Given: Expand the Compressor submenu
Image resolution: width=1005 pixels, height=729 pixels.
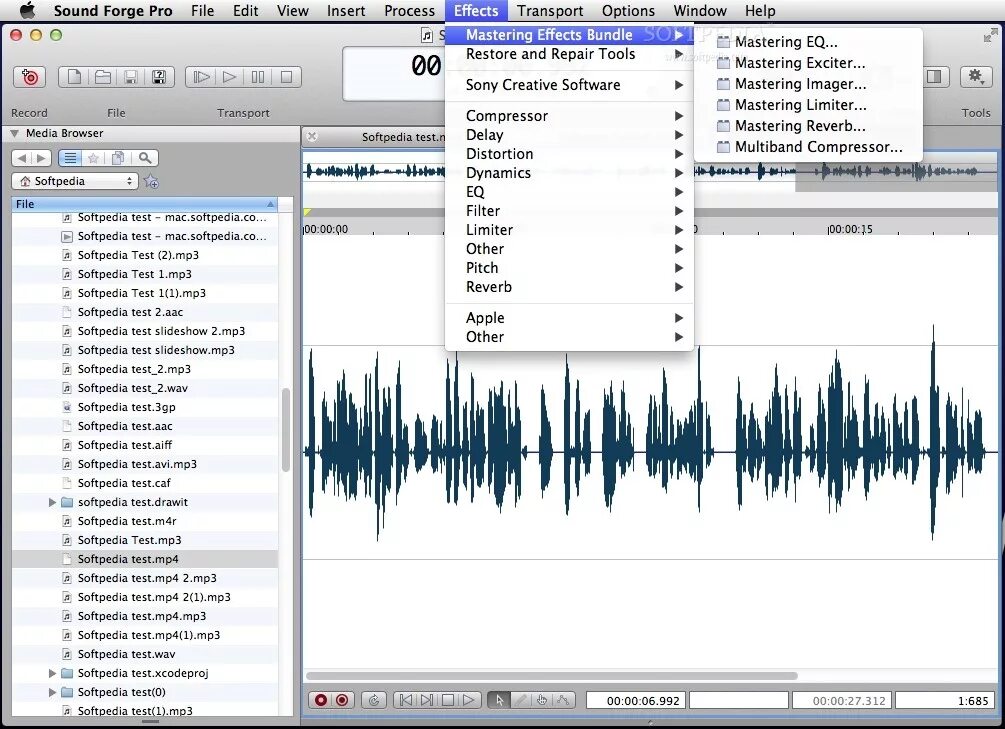Looking at the screenshot, I should coord(569,116).
